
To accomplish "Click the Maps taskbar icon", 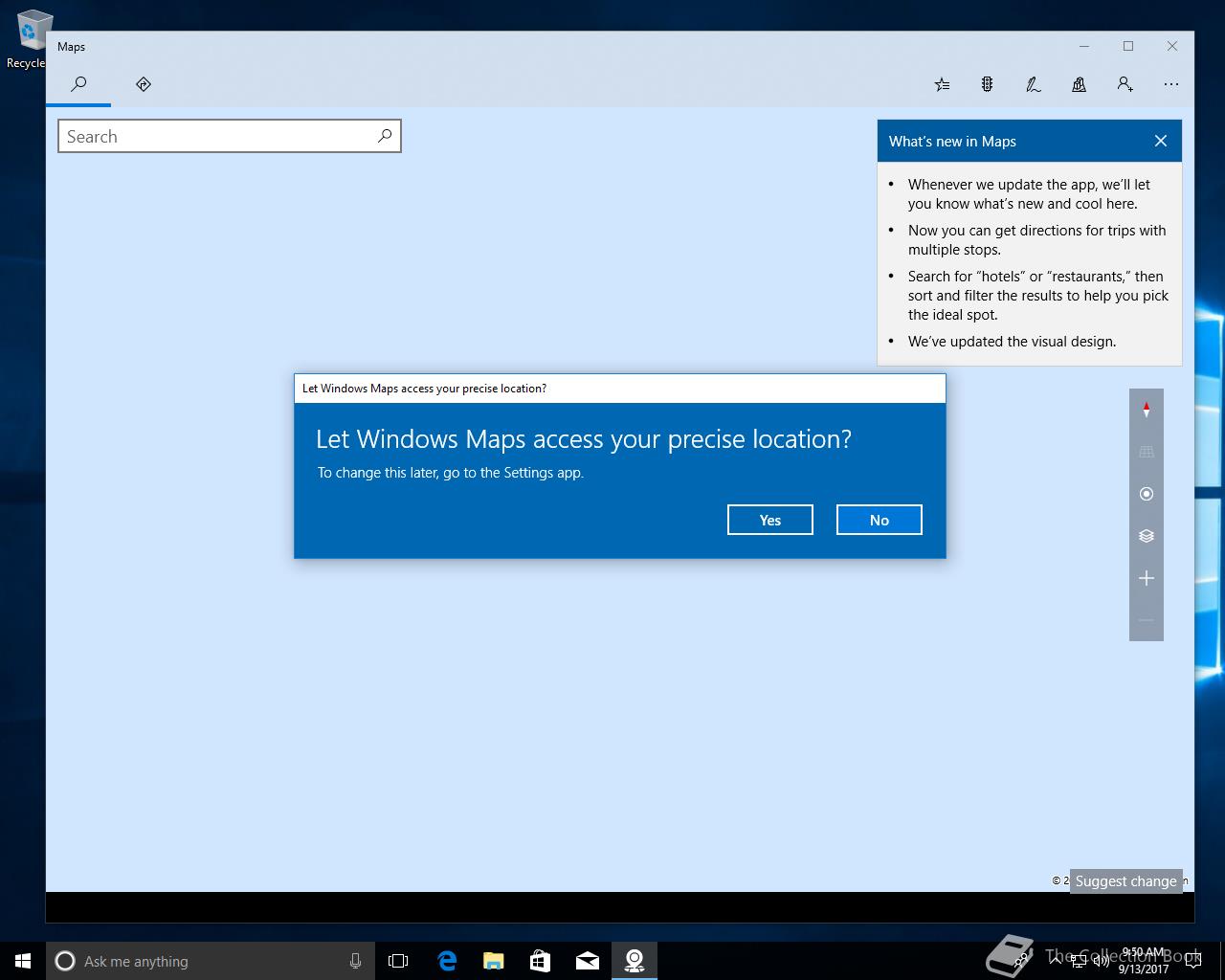I will (635, 961).
